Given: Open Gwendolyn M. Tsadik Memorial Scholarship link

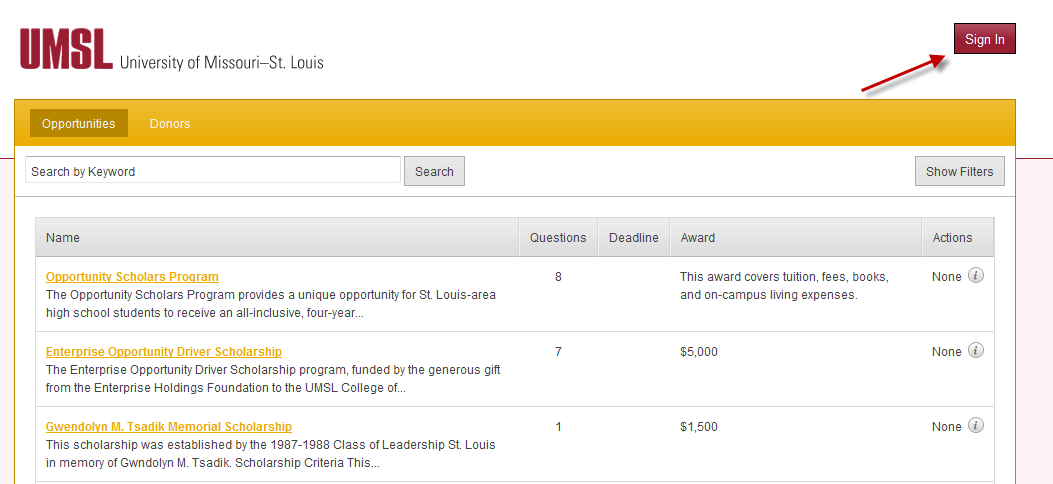Looking at the screenshot, I should [169, 427].
